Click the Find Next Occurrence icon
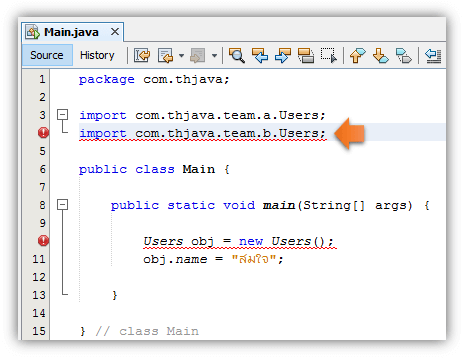Image resolution: width=466 pixels, height=362 pixels. click(283, 55)
